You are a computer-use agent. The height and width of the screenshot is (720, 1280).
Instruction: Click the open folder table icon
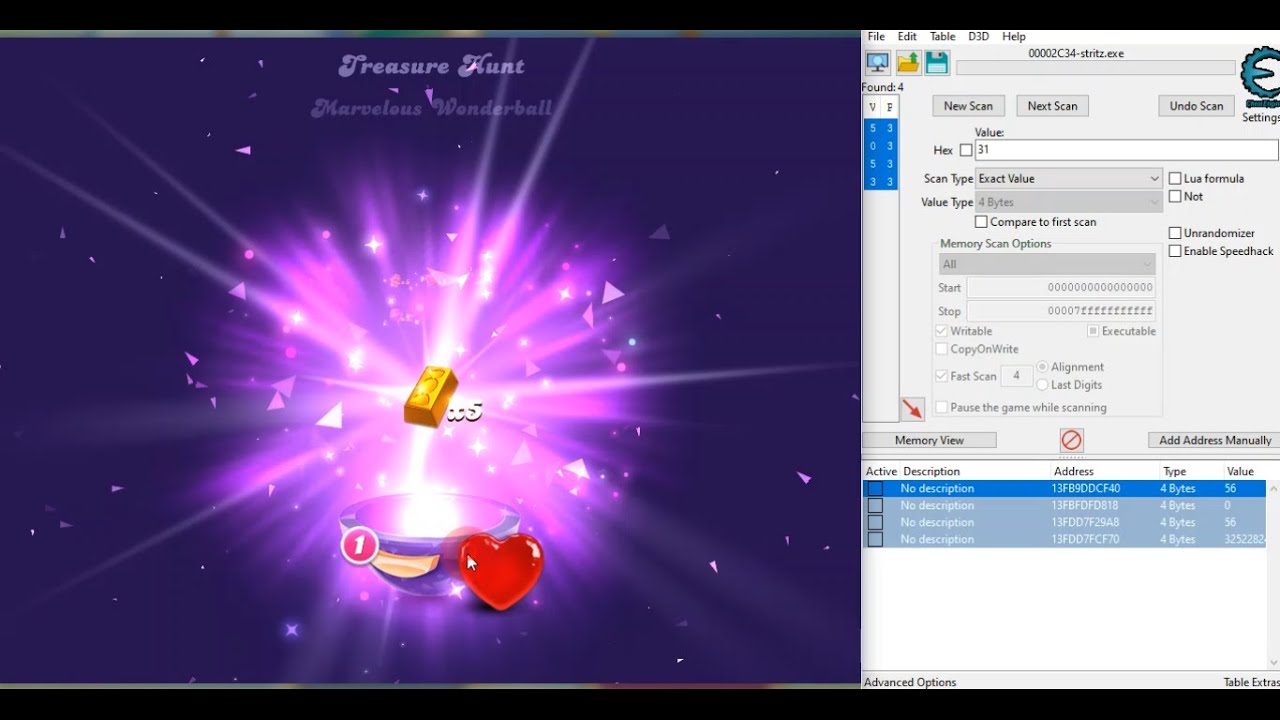pos(908,63)
